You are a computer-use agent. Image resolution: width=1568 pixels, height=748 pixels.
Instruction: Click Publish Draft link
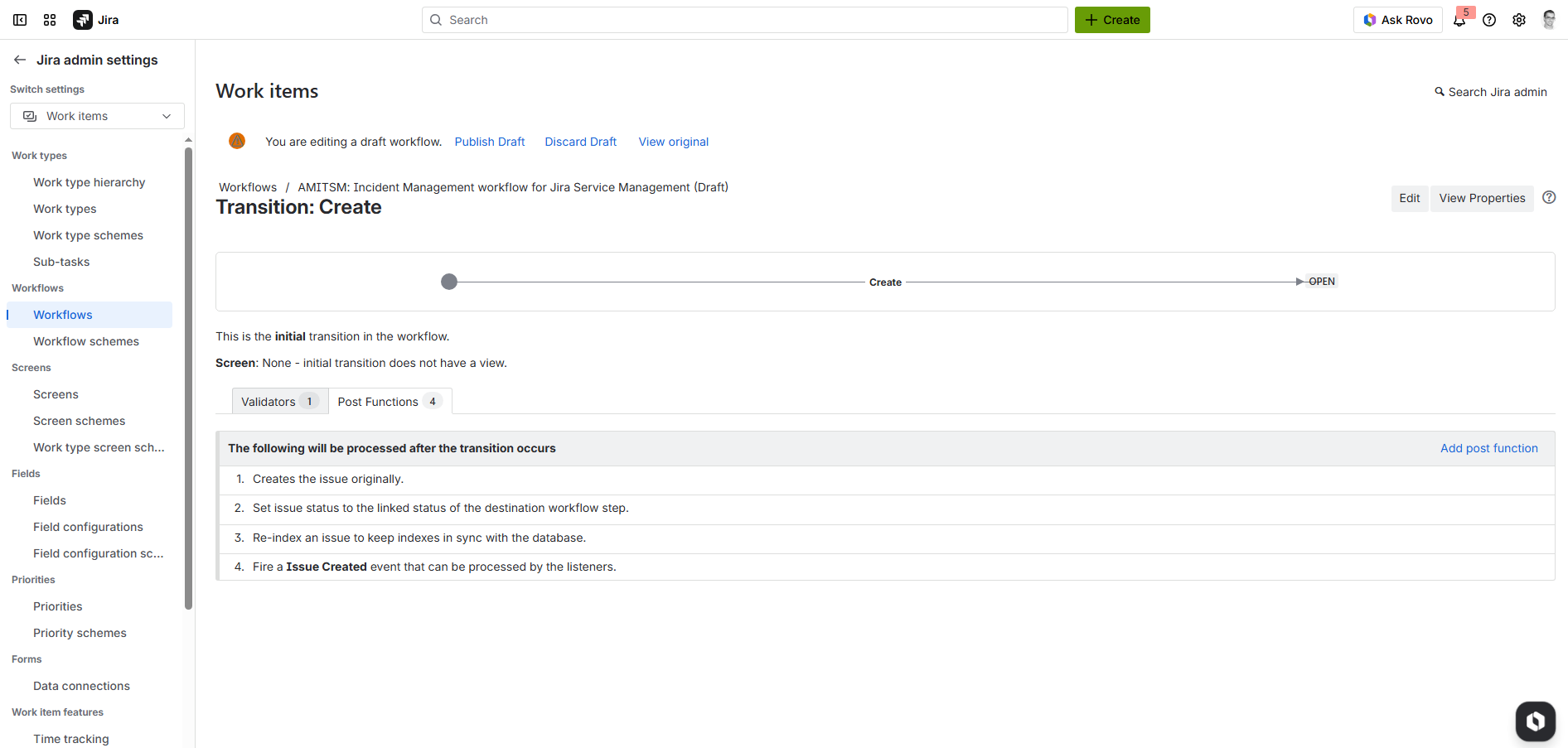[490, 142]
